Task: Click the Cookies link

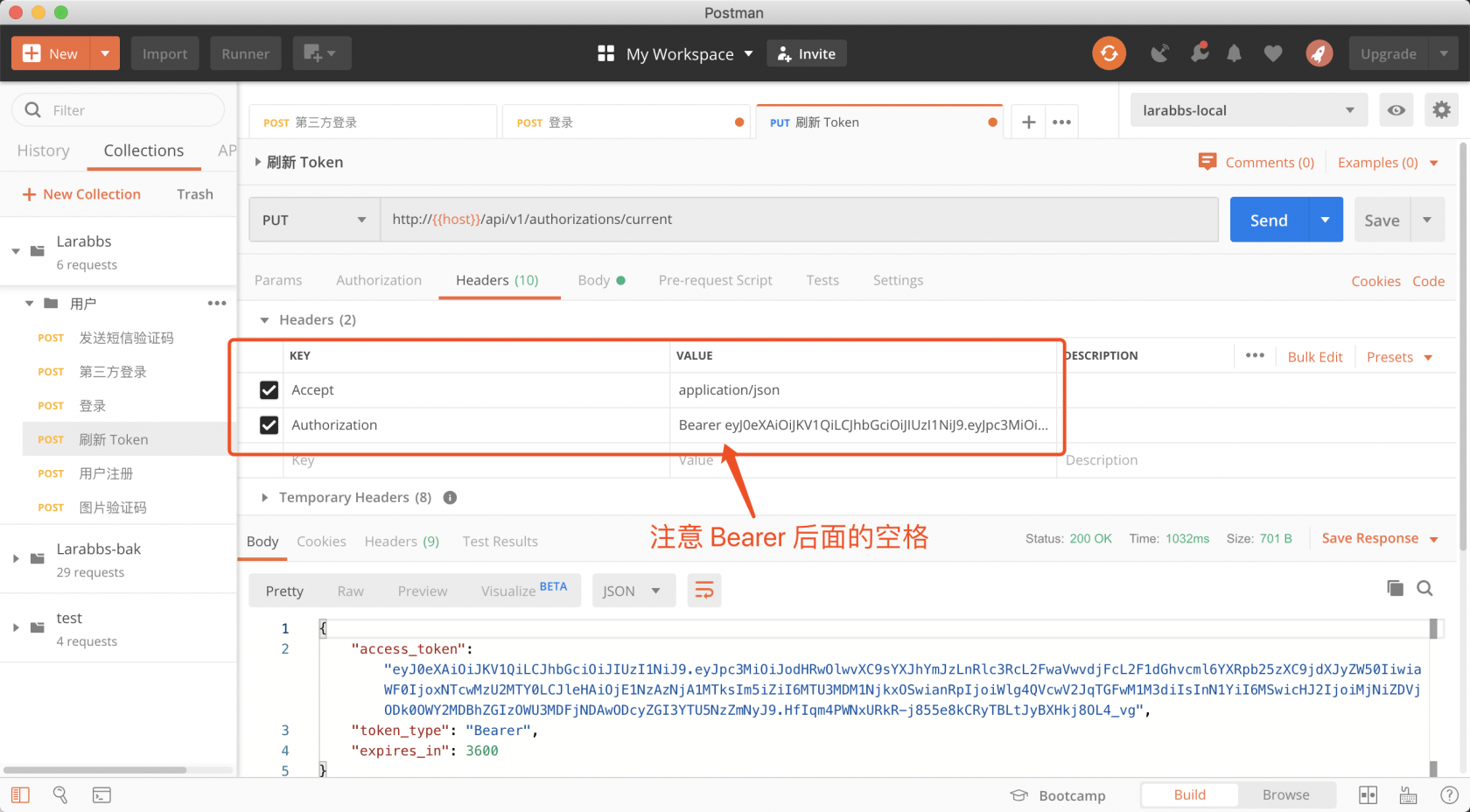Action: click(1375, 281)
